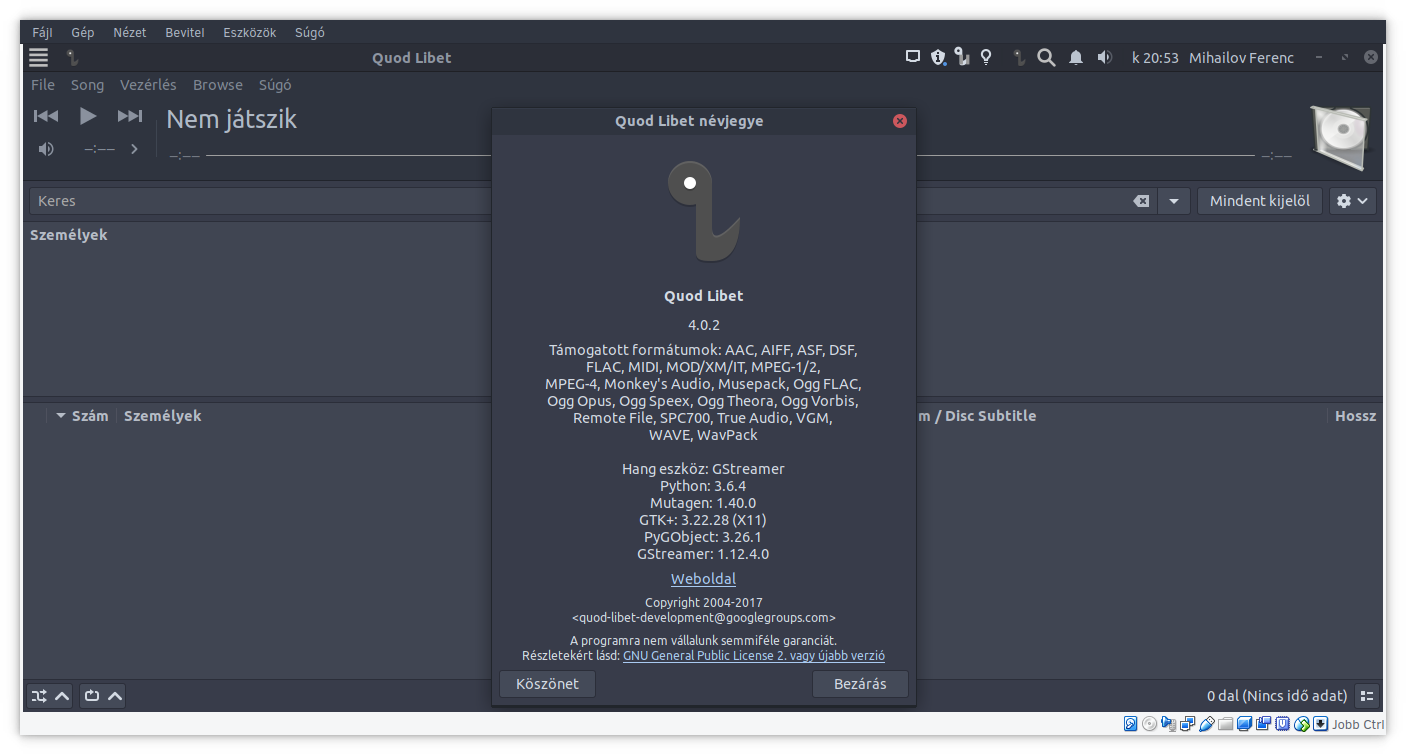Skip to the next track
The height and width of the screenshot is (755, 1406).
click(130, 116)
